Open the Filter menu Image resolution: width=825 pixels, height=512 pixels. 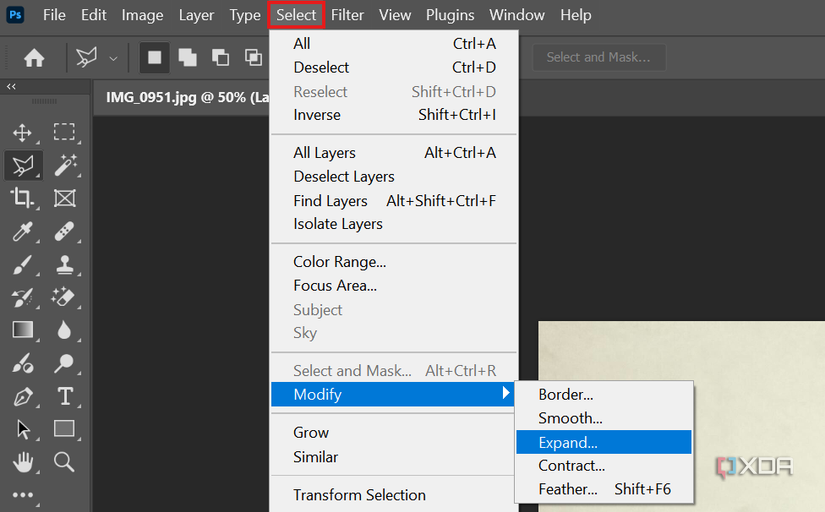coord(347,15)
